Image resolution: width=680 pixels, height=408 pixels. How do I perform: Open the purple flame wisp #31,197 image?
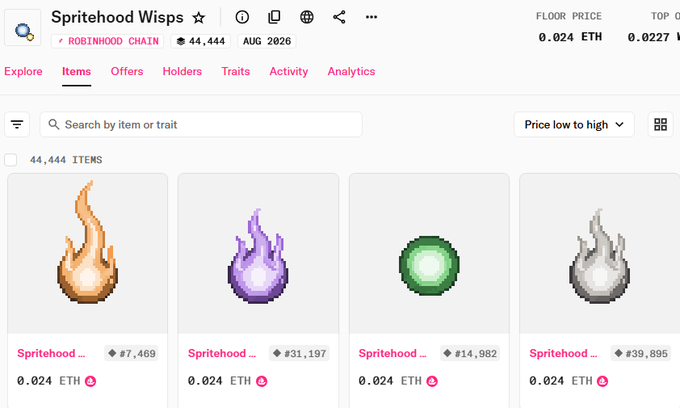pyautogui.click(x=258, y=254)
